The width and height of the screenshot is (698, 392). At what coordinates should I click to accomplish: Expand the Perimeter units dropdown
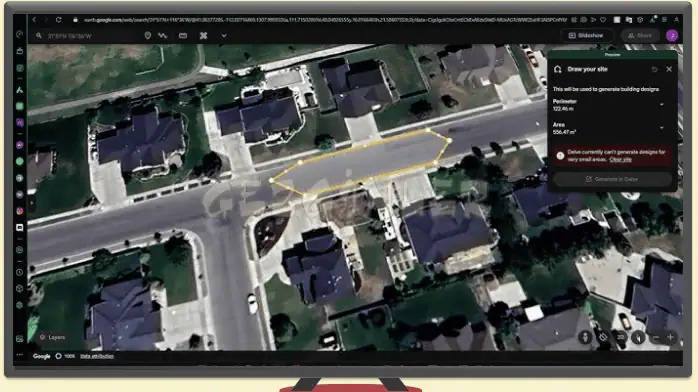(662, 105)
